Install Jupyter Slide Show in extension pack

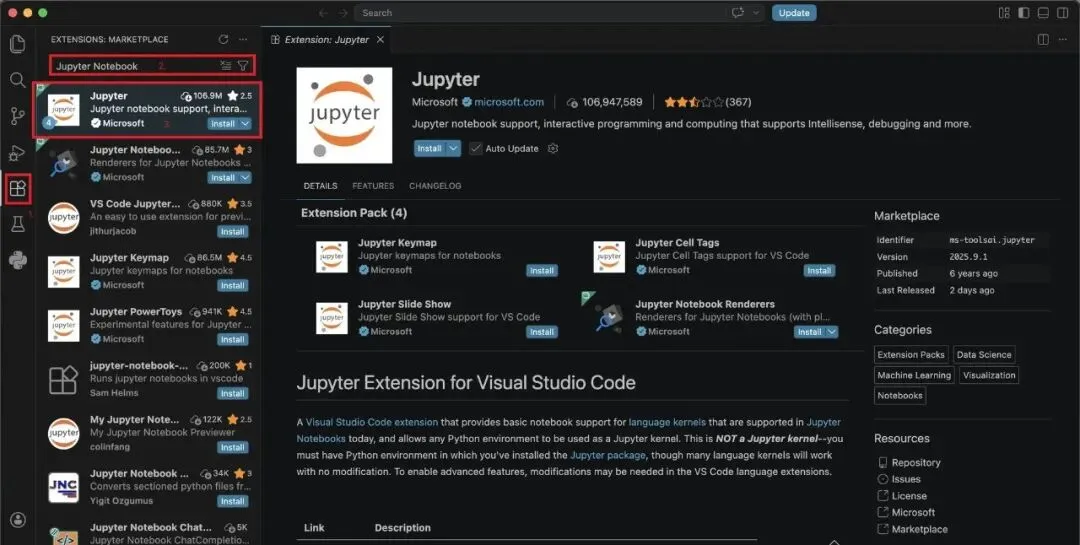coord(541,332)
